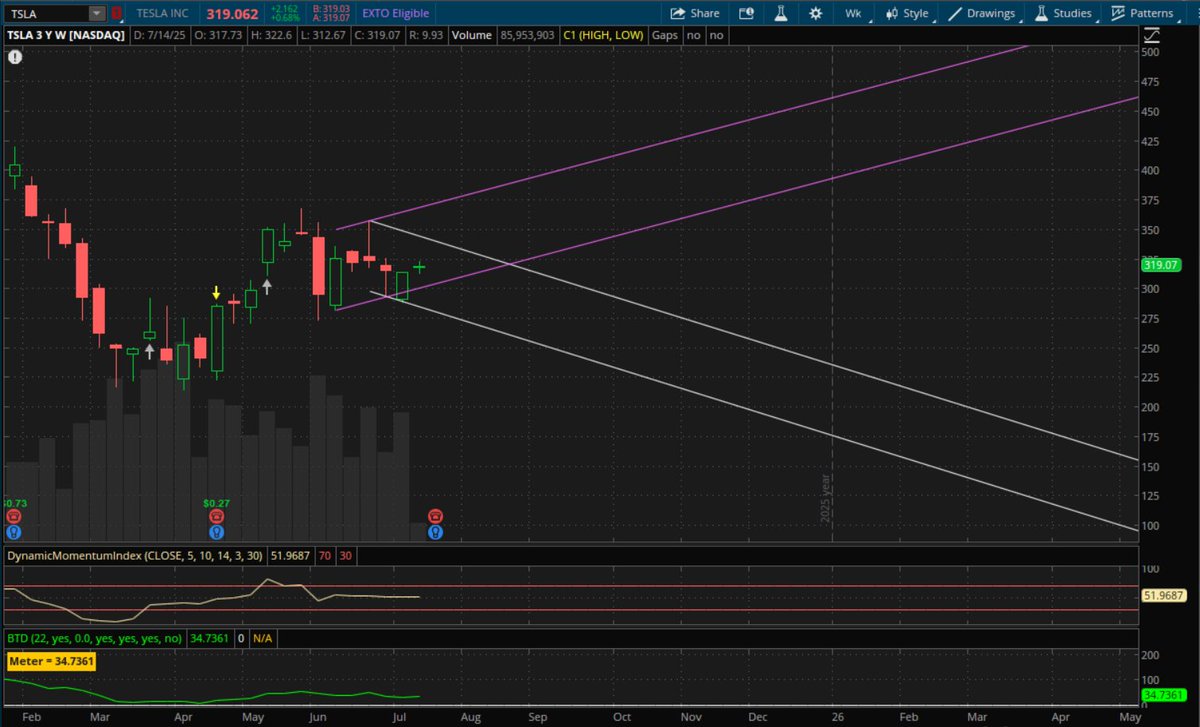The image size is (1200, 727).
Task: Open the flask (thinkScript lab) icon
Action: tap(780, 14)
